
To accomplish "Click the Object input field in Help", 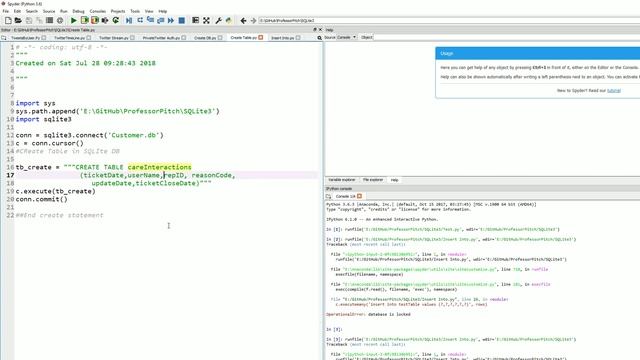I will click(506, 37).
